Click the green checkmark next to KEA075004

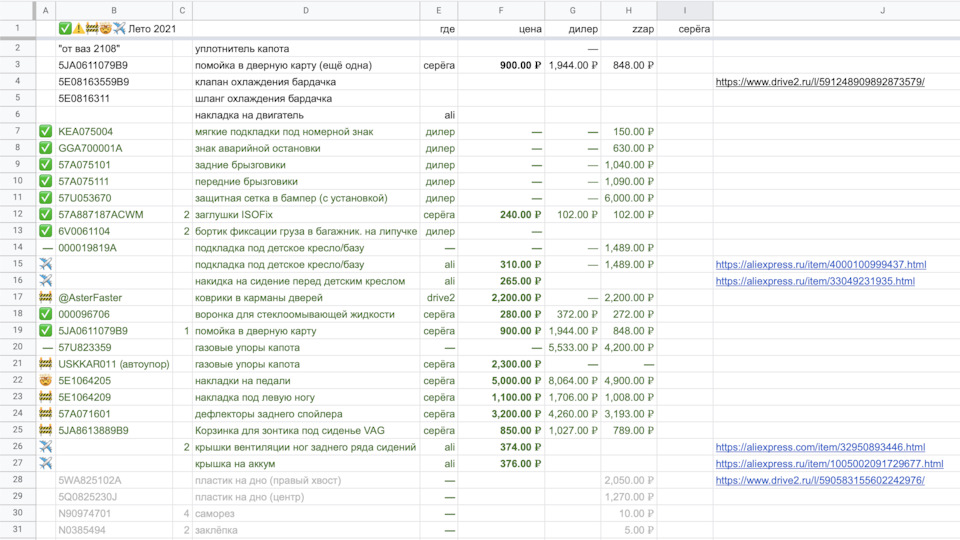tap(46, 132)
